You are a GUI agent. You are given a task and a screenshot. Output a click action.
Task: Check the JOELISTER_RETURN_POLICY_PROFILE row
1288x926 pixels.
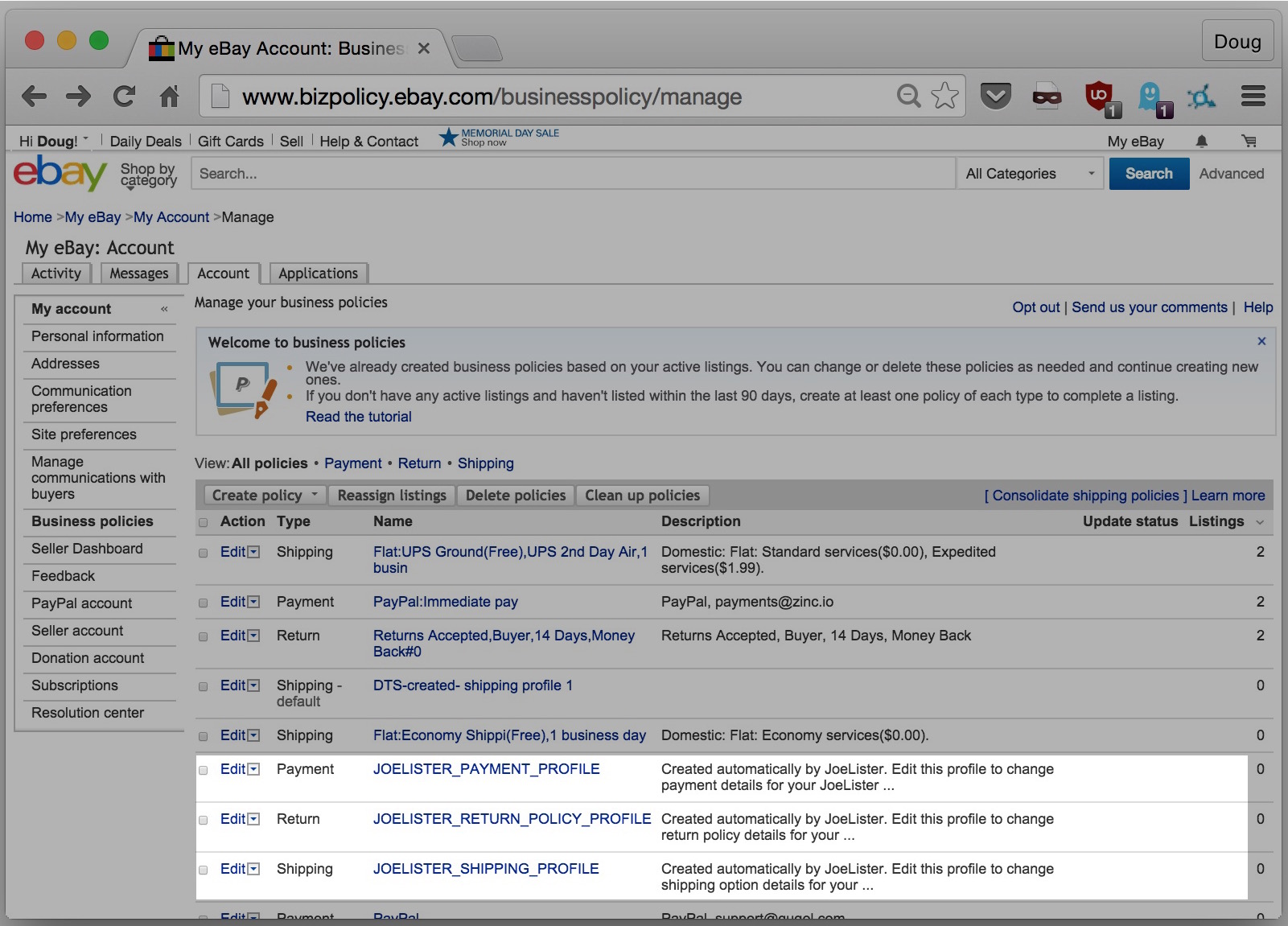203,820
